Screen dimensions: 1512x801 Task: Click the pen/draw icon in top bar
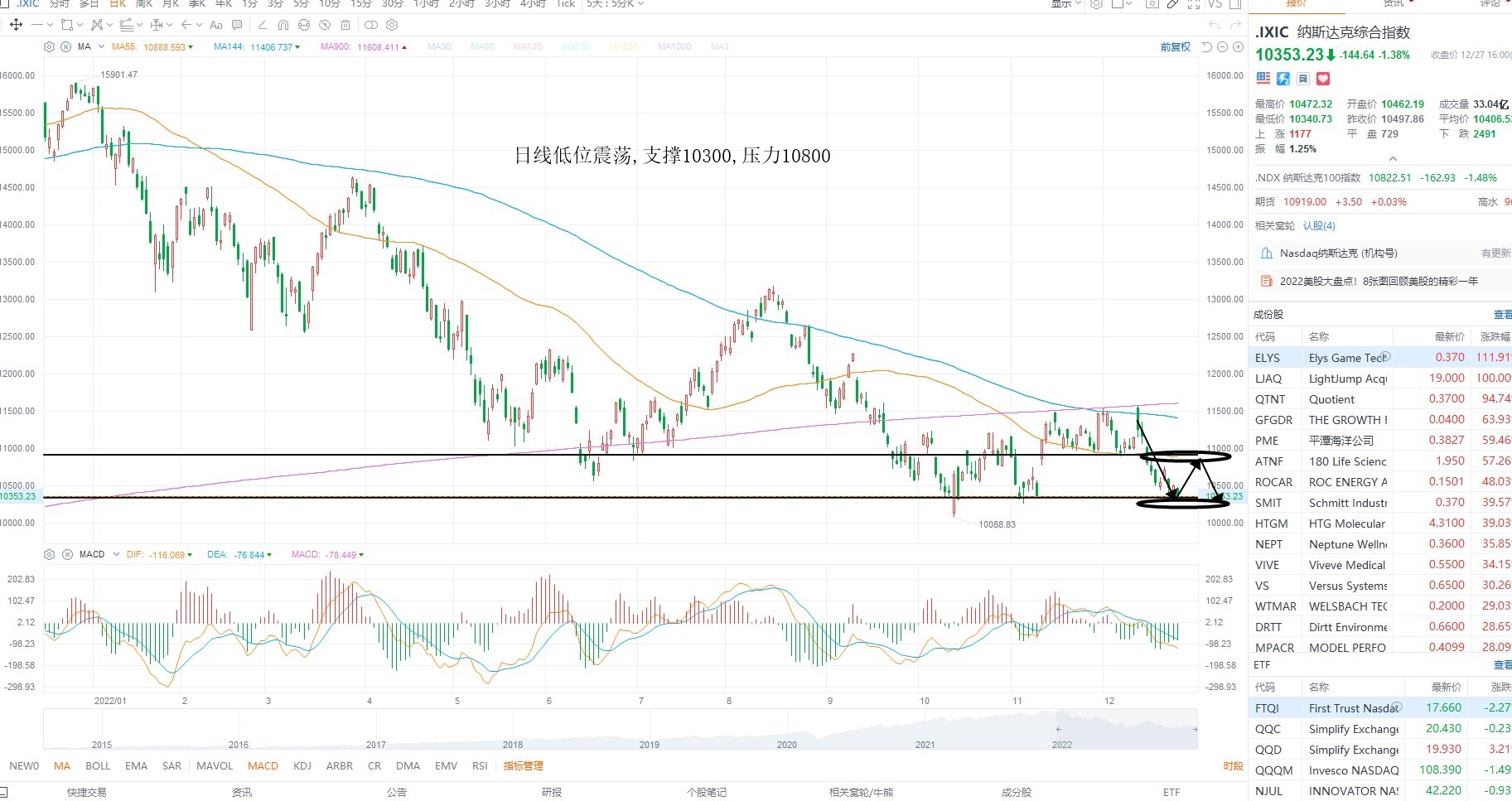(x=1173, y=4)
